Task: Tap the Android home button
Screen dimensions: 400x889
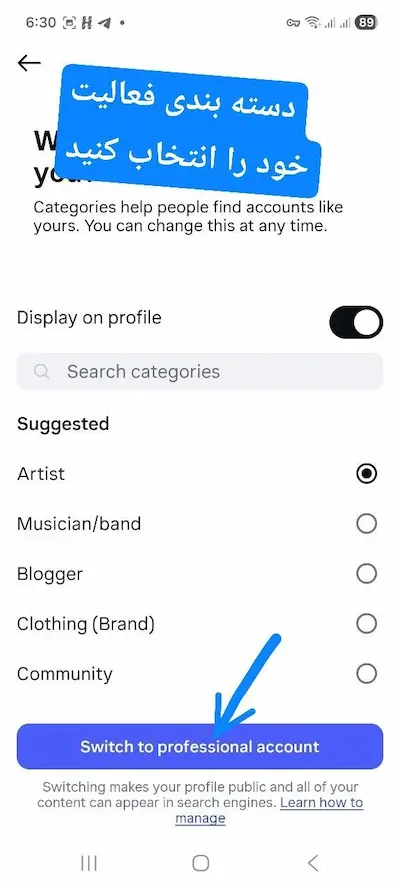Action: click(201, 863)
